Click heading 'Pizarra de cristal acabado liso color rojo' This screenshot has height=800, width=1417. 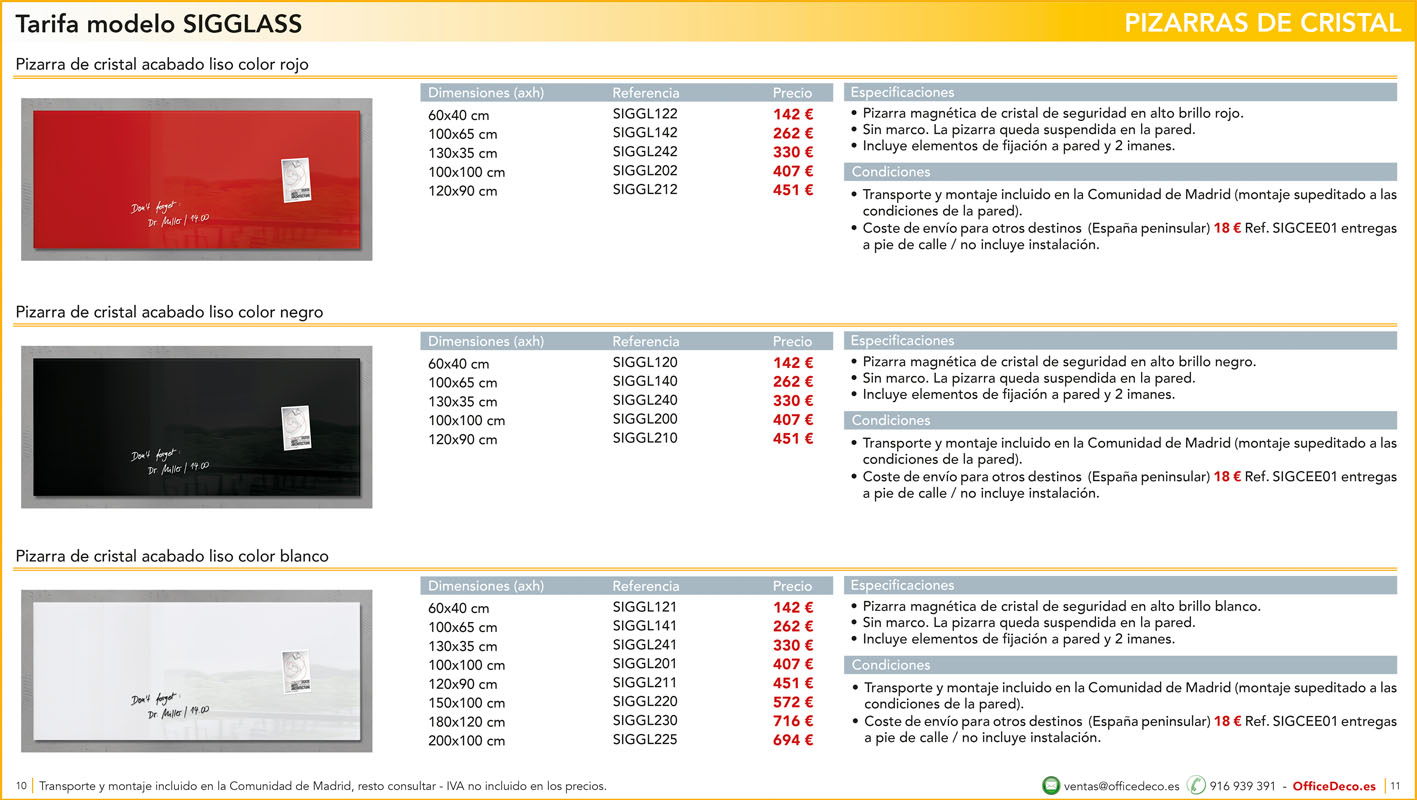(x=162, y=64)
